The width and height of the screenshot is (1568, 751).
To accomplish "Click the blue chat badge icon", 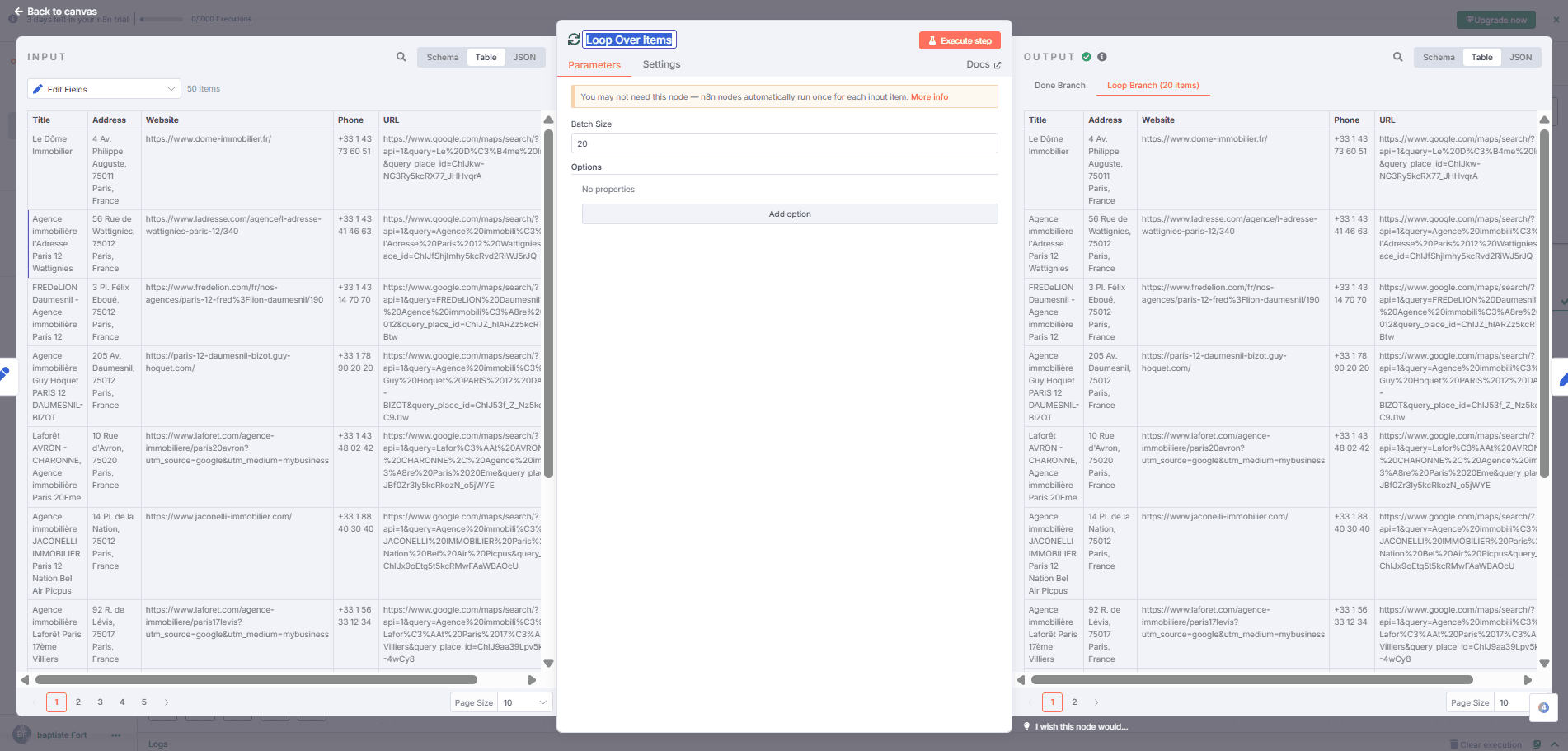I will click(x=1543, y=707).
